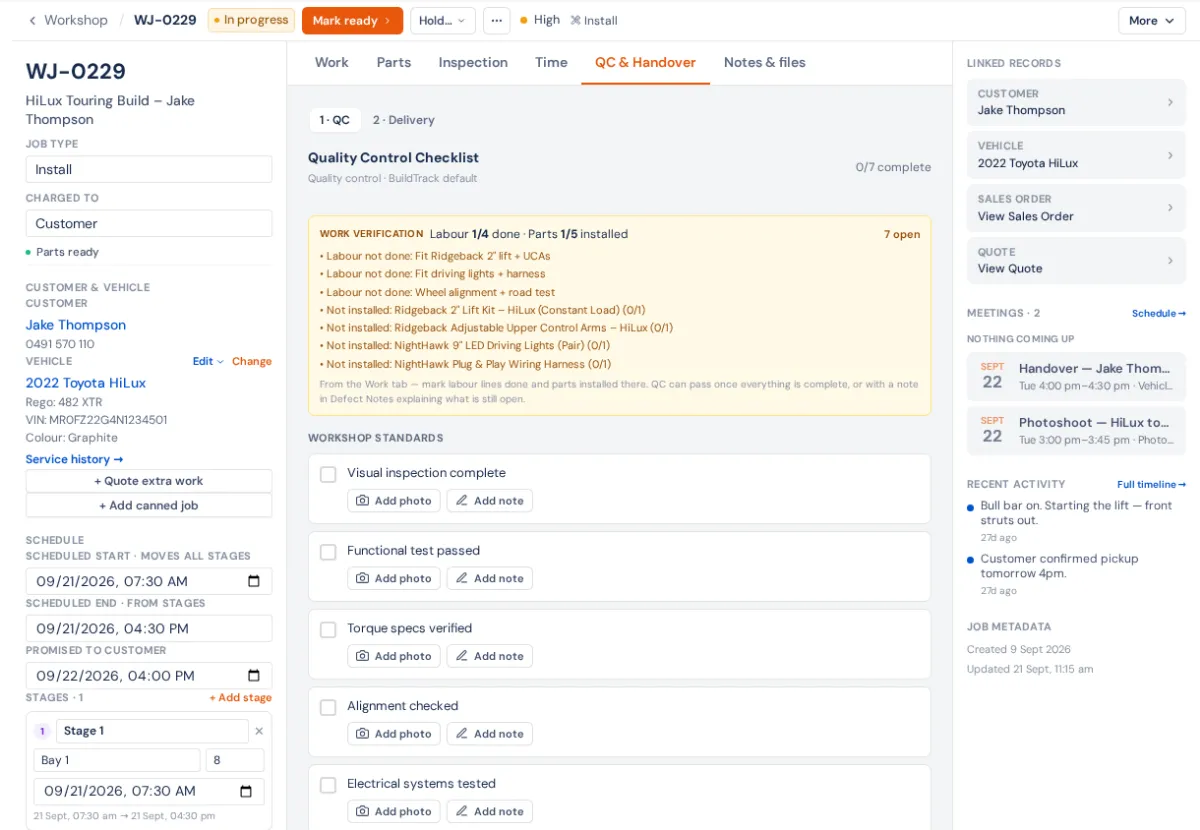
Task: Click pencil icon under Electrical systems tested
Action: pos(462,812)
